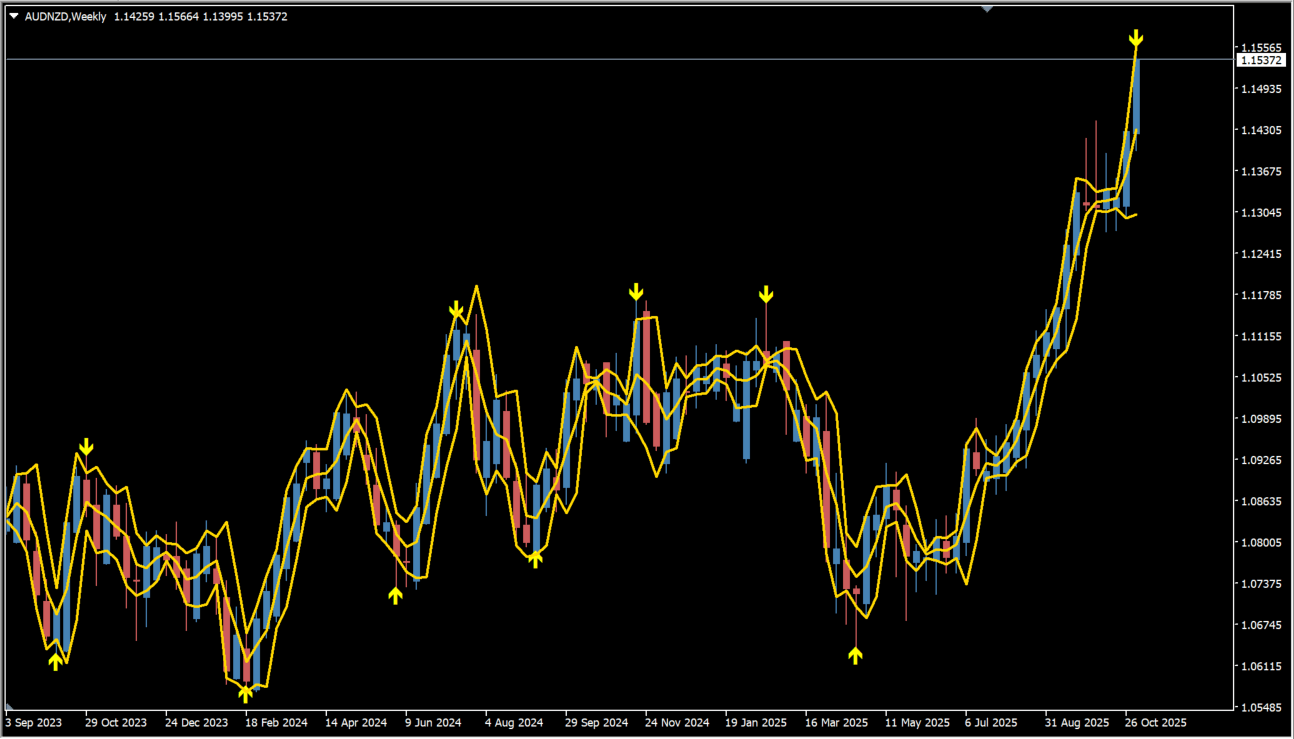The height and width of the screenshot is (739, 1294).
Task: Select the up arrow signal above 18 Feb 2024
Action: [x=246, y=692]
